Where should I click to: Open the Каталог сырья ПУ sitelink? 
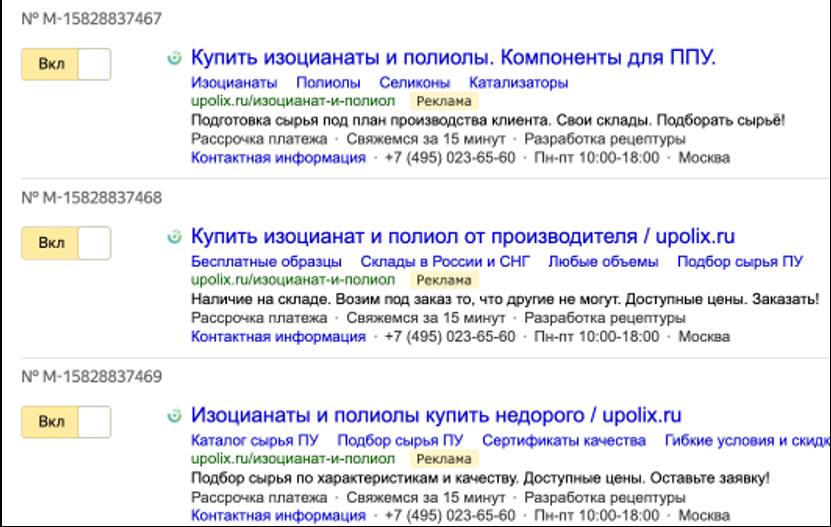click(x=254, y=441)
